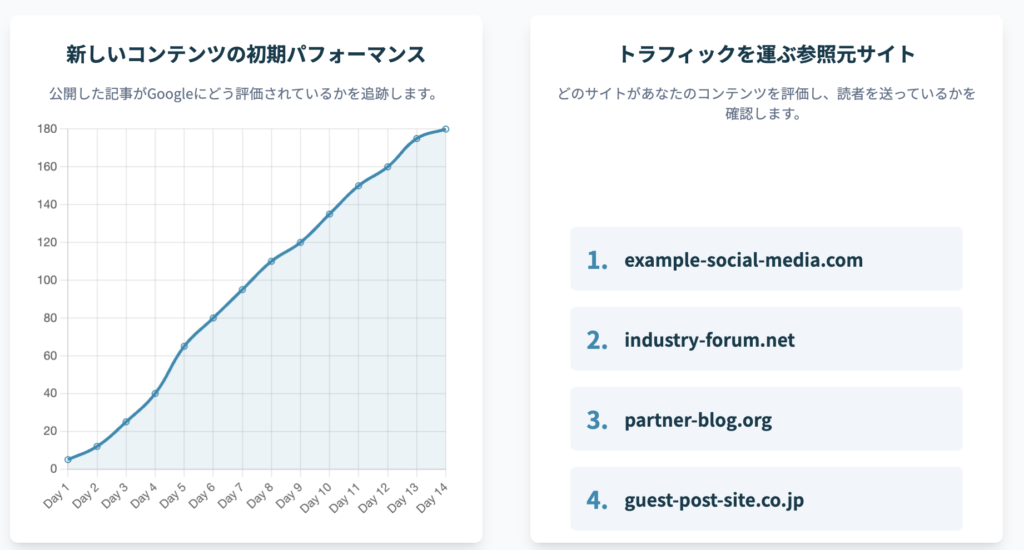
Task: Click the Day 4 data point
Action: click(x=155, y=393)
